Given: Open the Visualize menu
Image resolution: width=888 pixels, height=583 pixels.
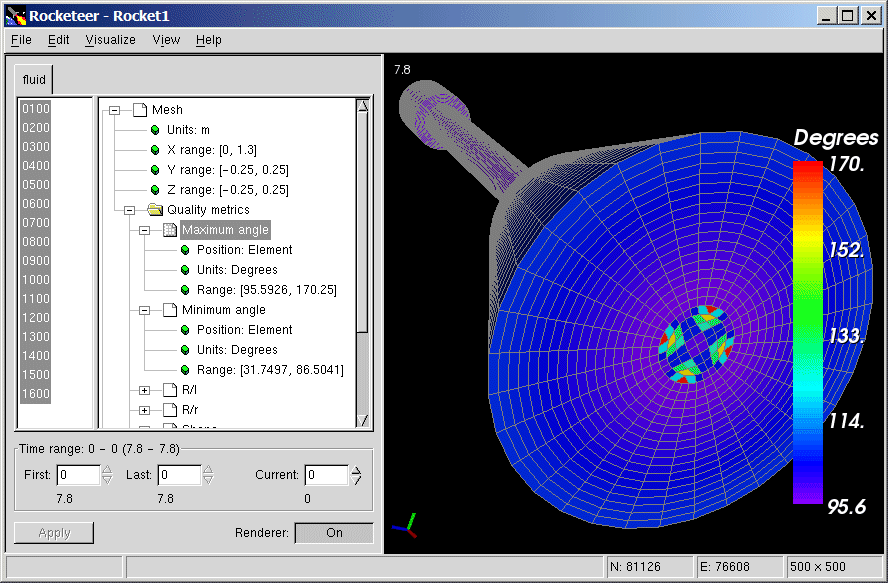Looking at the screenshot, I should (110, 40).
